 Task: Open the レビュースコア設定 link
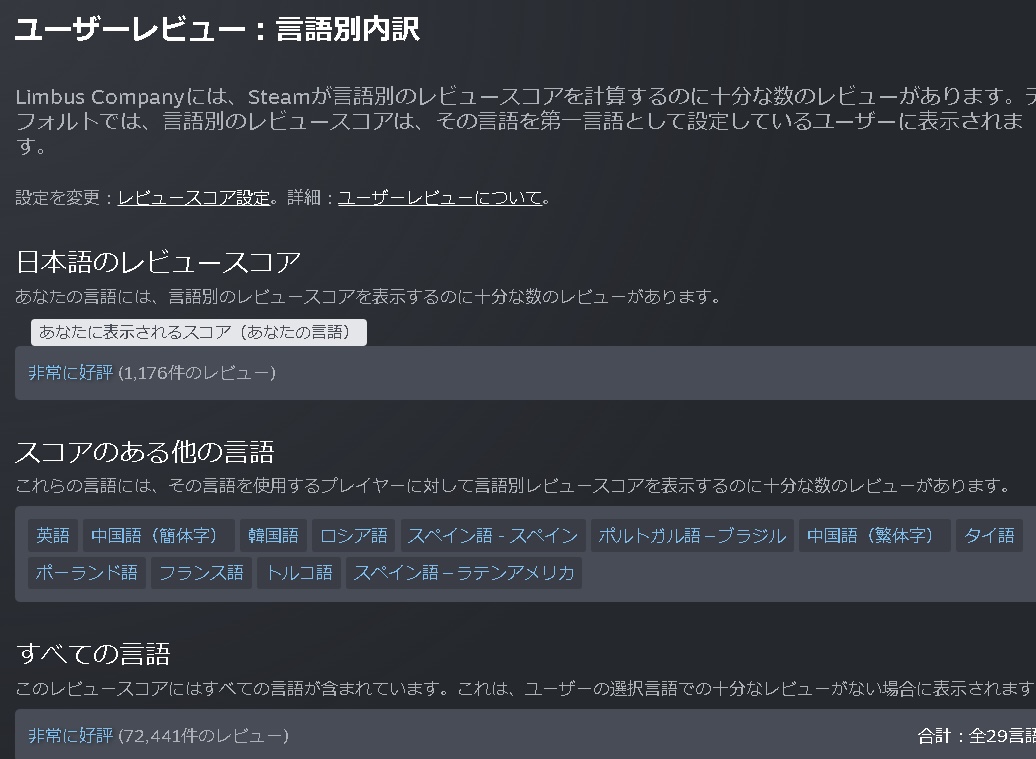point(194,198)
